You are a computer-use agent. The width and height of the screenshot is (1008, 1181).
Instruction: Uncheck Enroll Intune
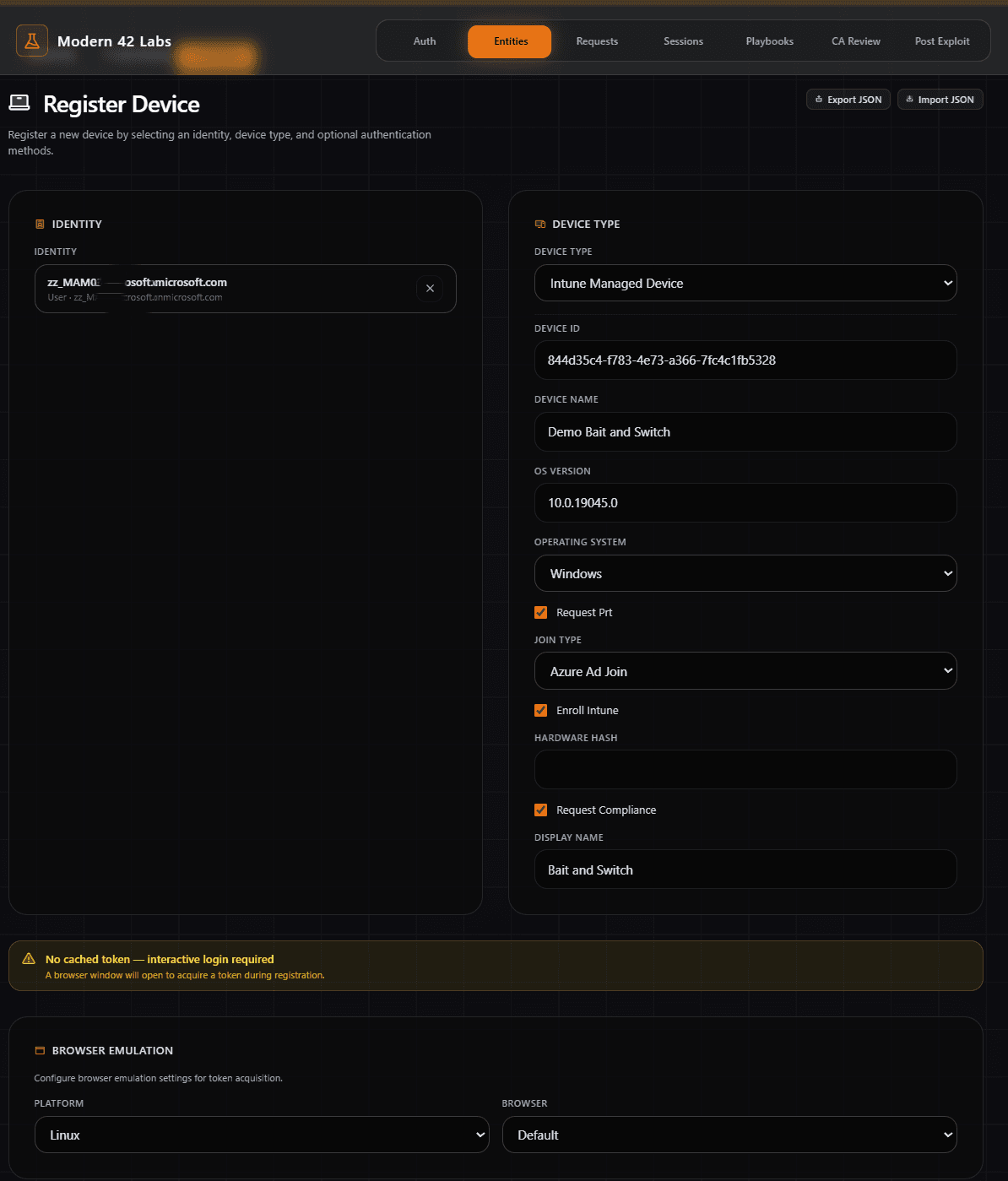coord(540,710)
